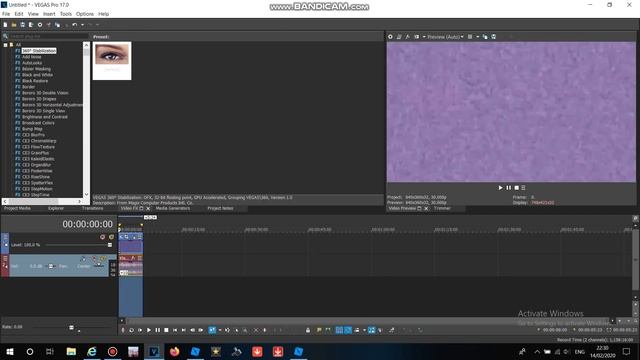Switch to the Trimmer tab
The image size is (640, 360).
442,208
